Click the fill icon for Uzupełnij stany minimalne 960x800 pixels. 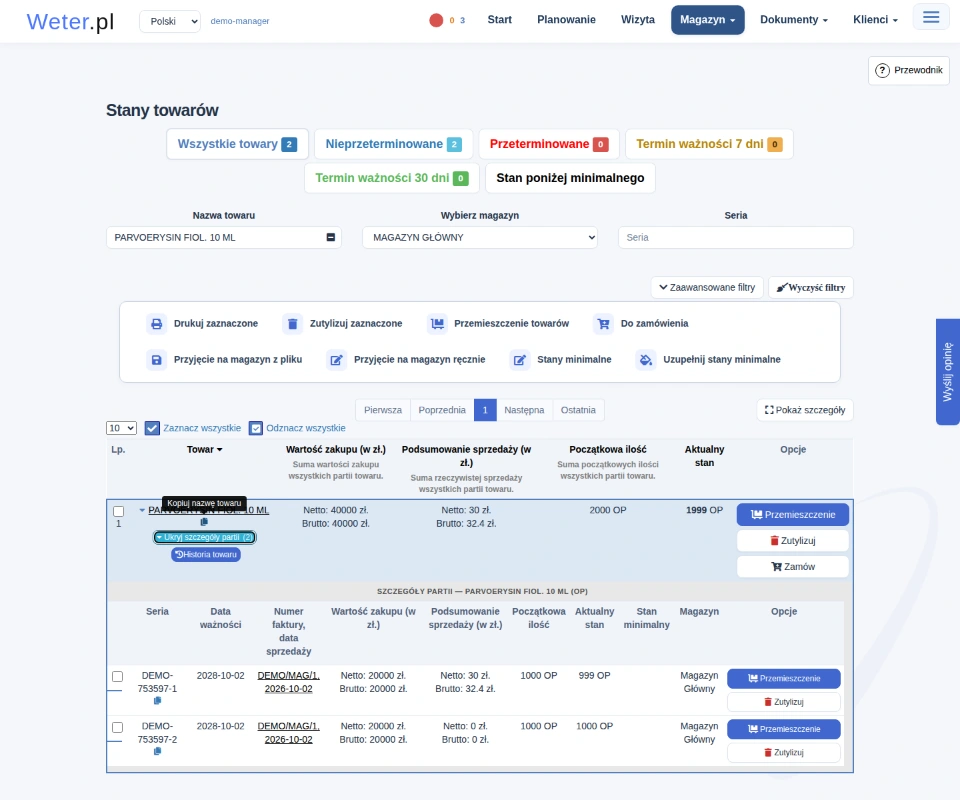646,360
